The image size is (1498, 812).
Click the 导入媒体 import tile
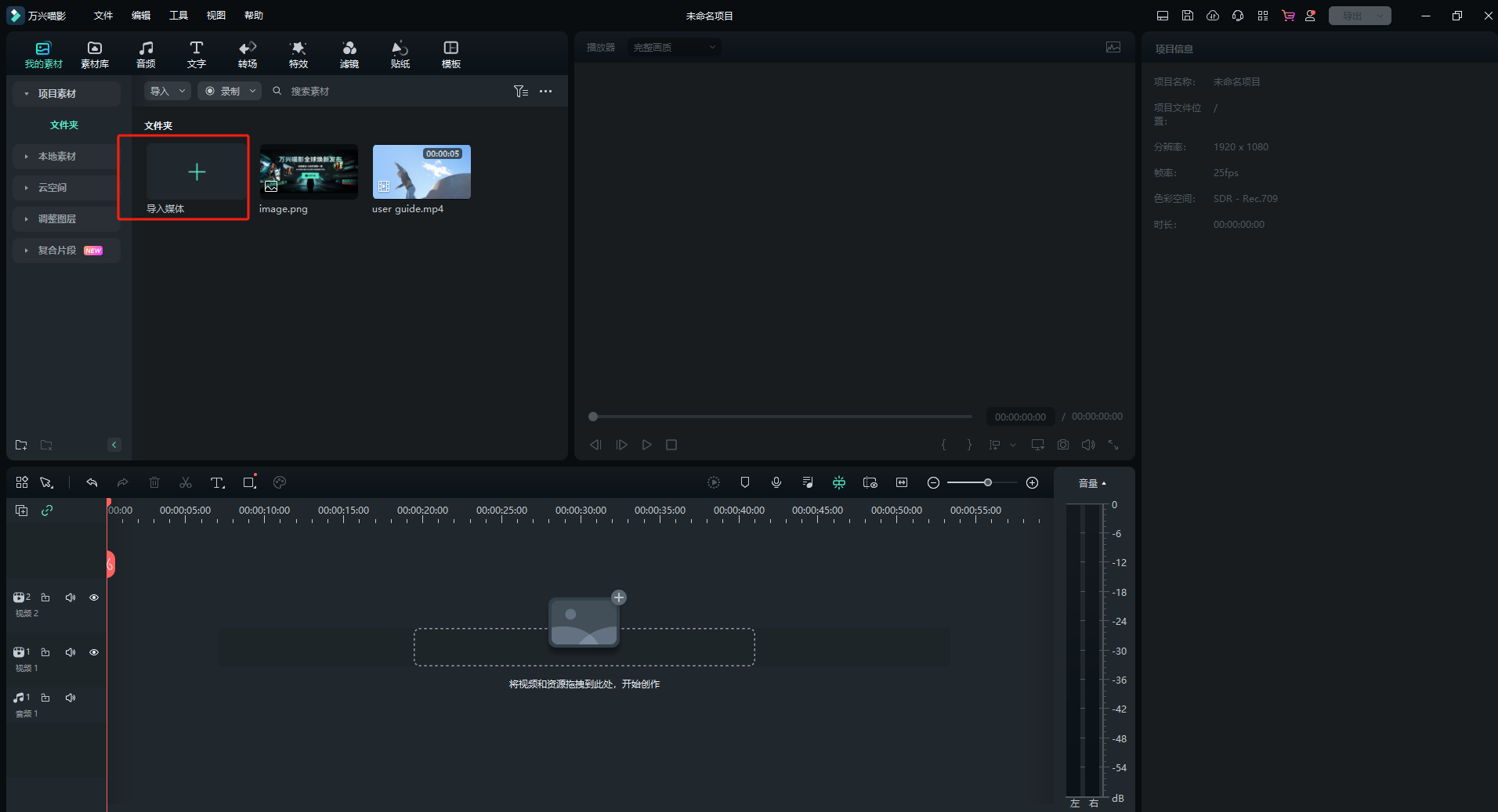point(196,173)
